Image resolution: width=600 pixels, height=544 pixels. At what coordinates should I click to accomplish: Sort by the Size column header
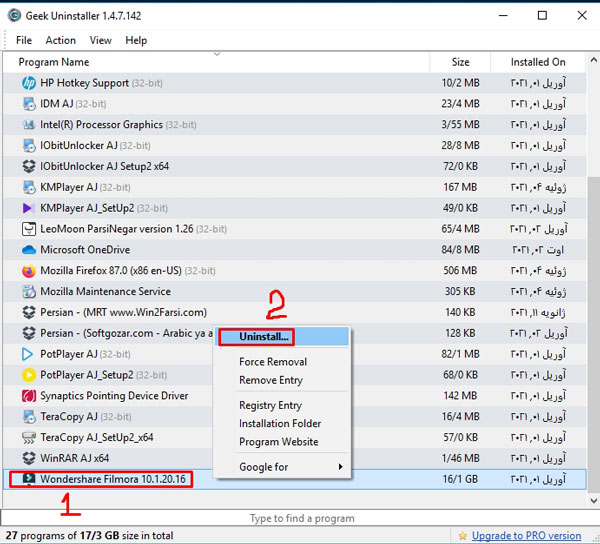pos(460,62)
